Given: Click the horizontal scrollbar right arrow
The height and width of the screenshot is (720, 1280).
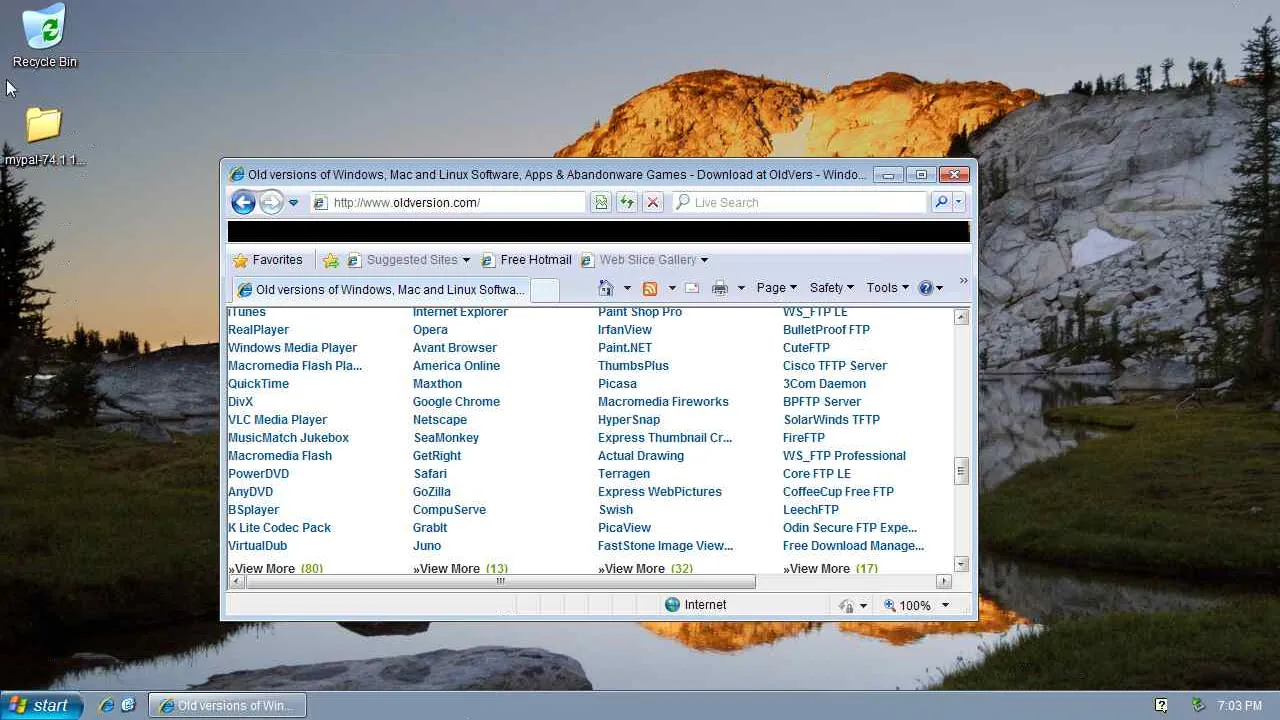Looking at the screenshot, I should pos(944,581).
